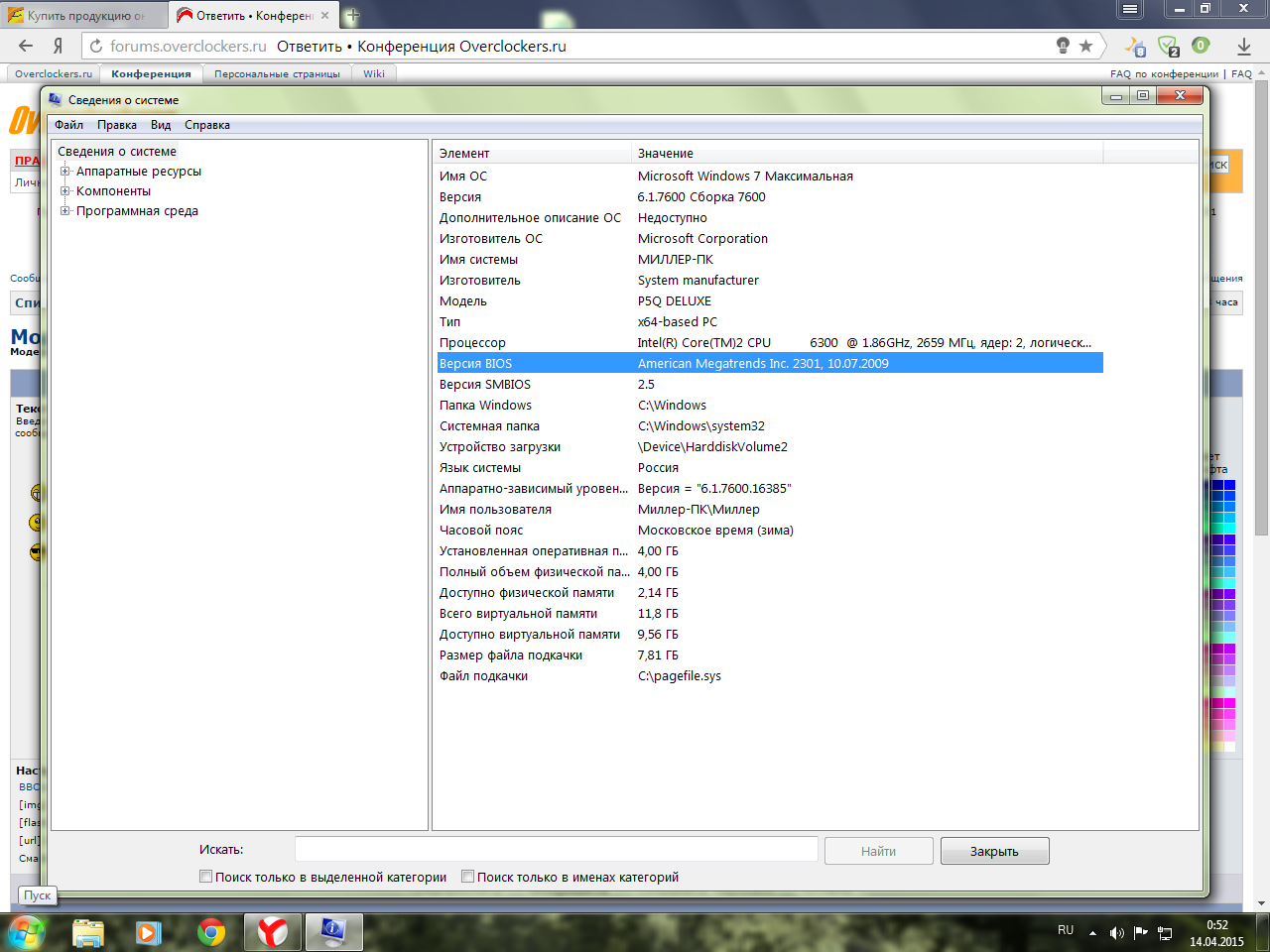Click the lightbulb icon in address bar

[x=1064, y=46]
